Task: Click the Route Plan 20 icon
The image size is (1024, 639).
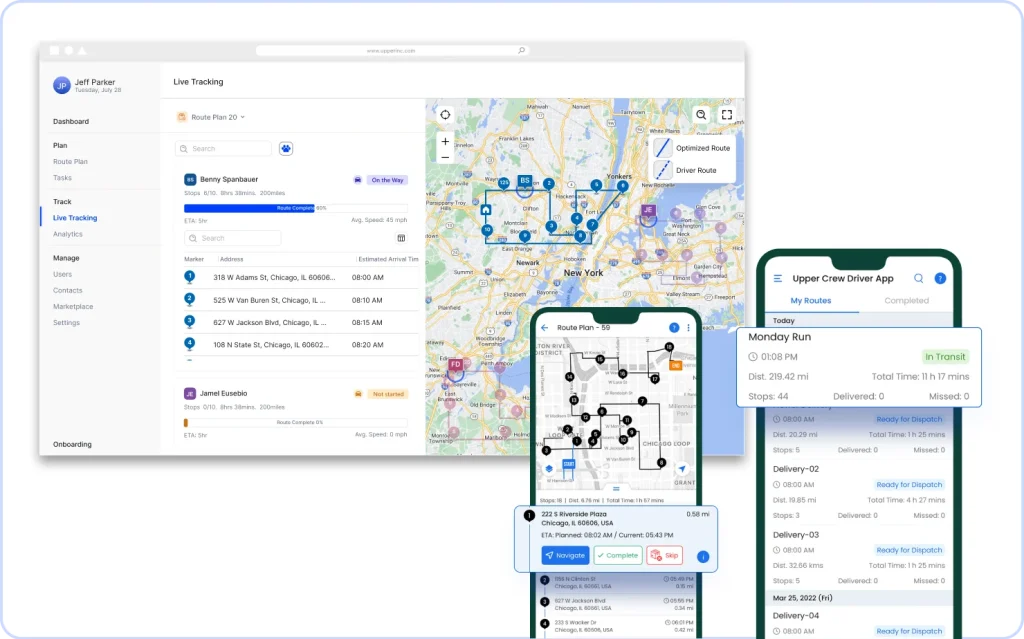Action: (x=182, y=117)
